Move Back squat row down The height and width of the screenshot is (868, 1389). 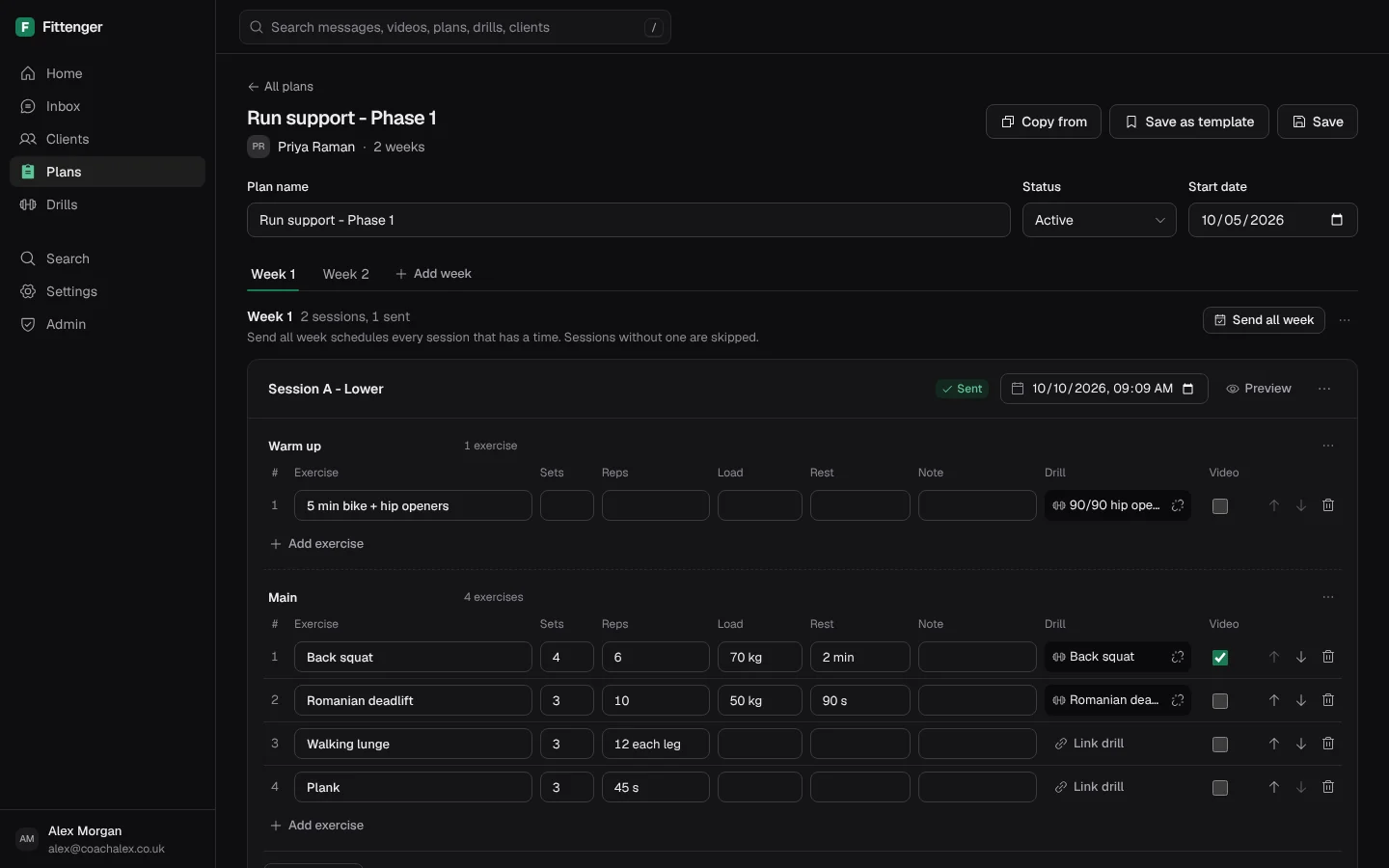[1301, 657]
